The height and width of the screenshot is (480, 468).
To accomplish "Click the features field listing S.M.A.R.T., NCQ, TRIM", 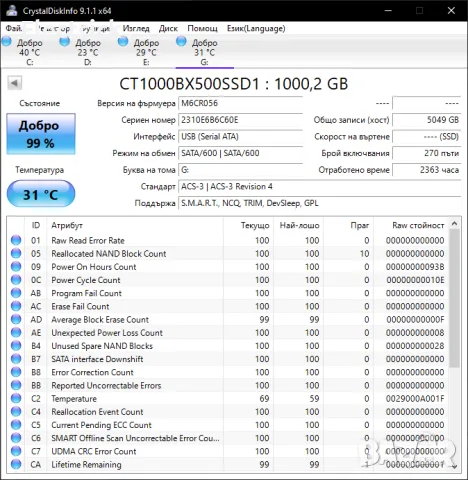I will tap(320, 203).
